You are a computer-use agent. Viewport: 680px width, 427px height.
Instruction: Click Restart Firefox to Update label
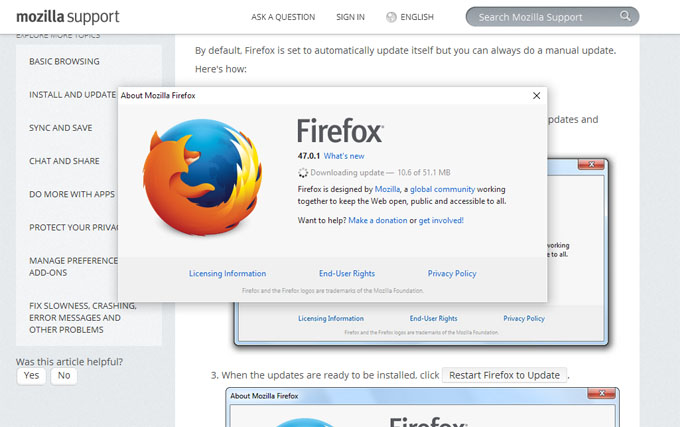coord(504,375)
